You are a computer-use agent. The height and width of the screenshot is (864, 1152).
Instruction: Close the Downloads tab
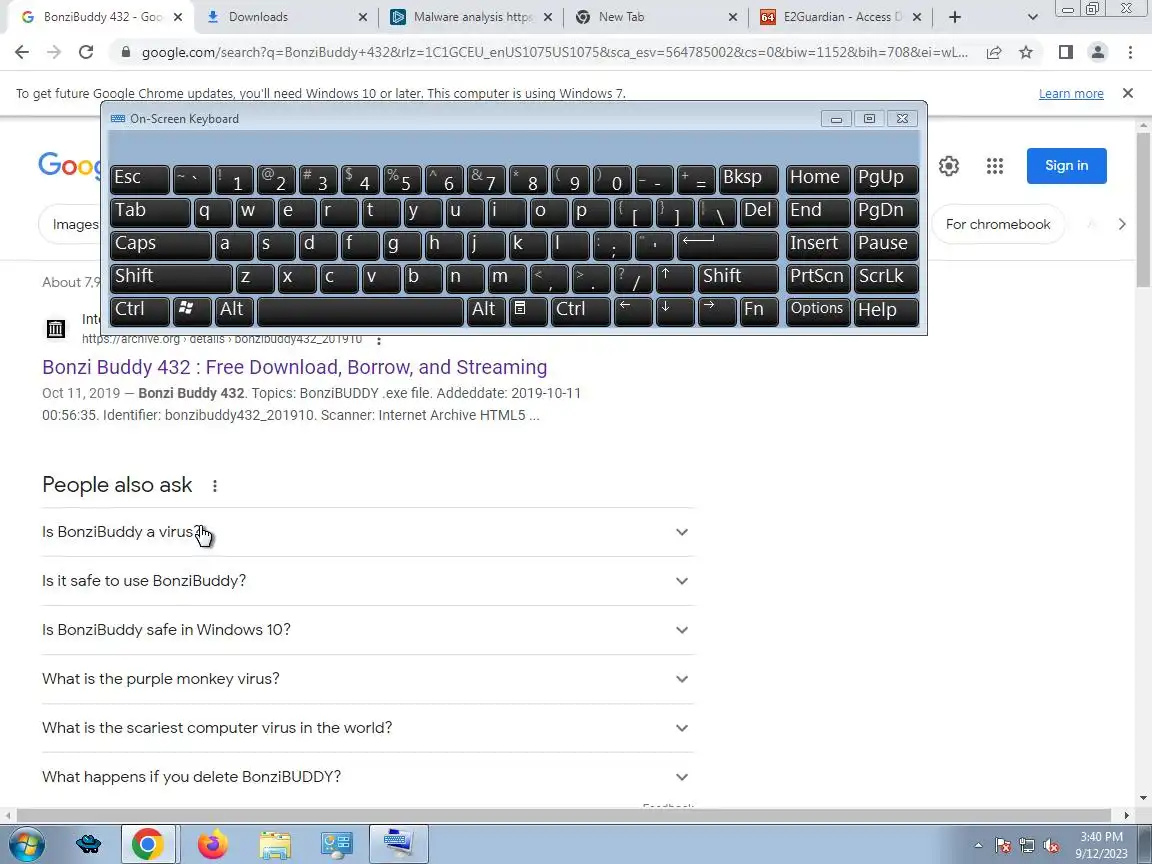point(362,17)
